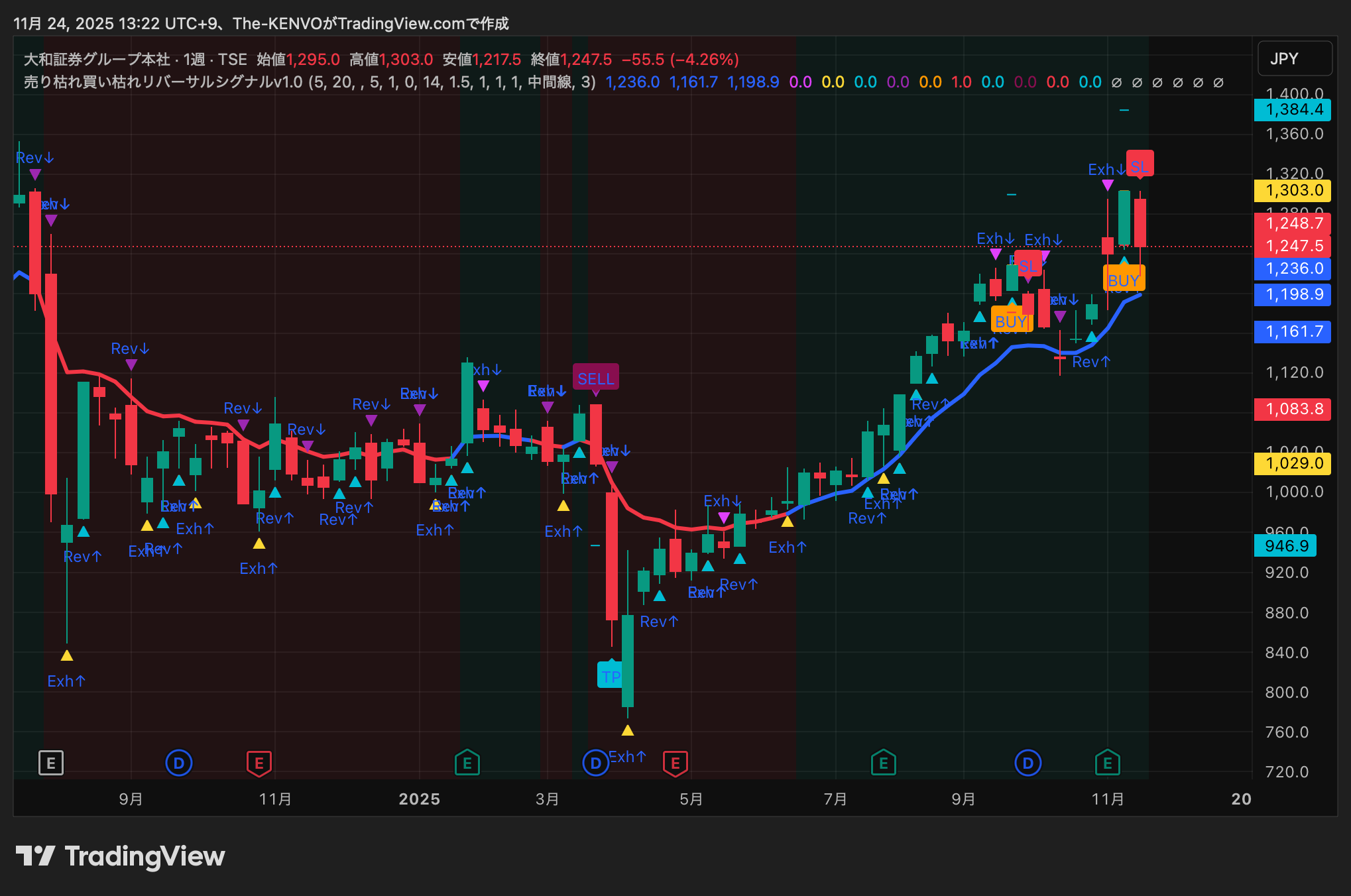Click the gray earnings E marker at far left

click(x=51, y=763)
